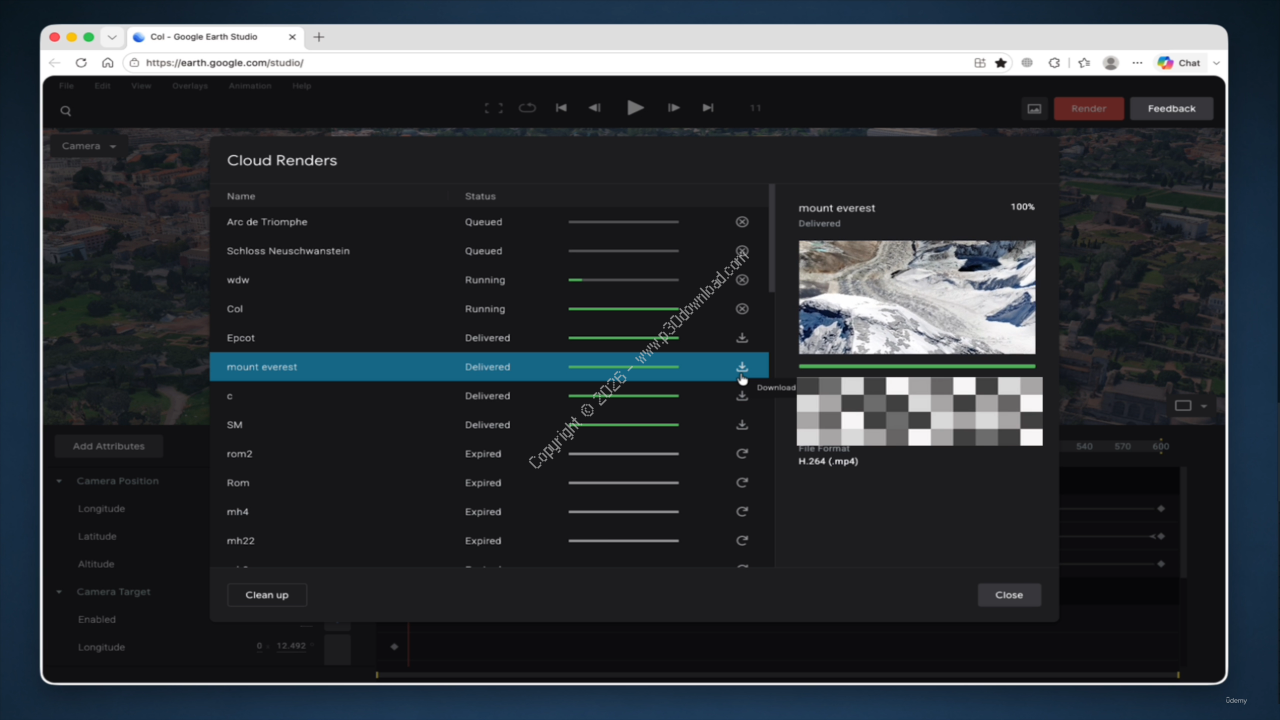Image resolution: width=1280 pixels, height=720 pixels.
Task: Open a new browser tab
Action: coord(319,37)
